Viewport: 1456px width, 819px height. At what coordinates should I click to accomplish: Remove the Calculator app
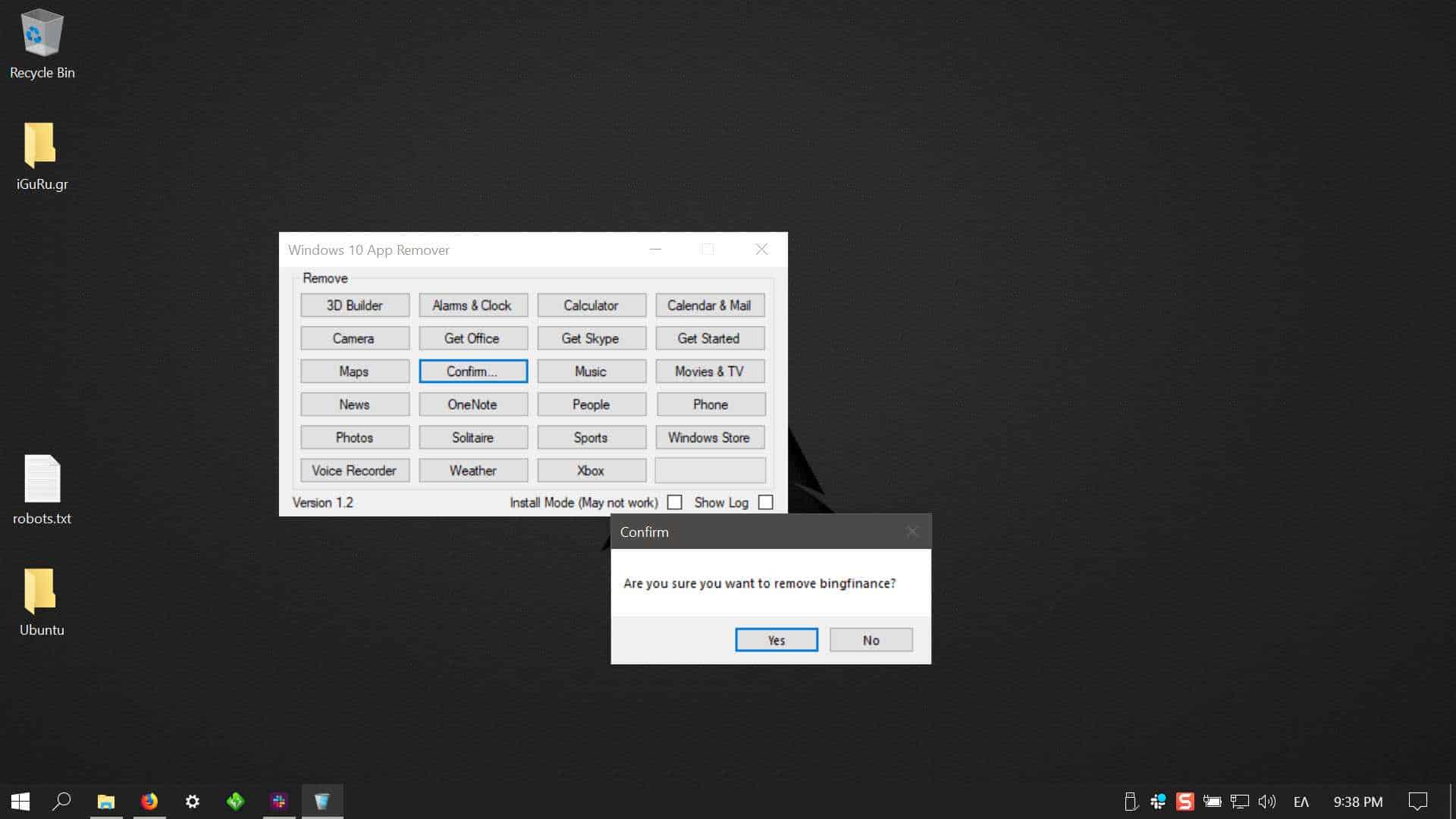coord(591,306)
